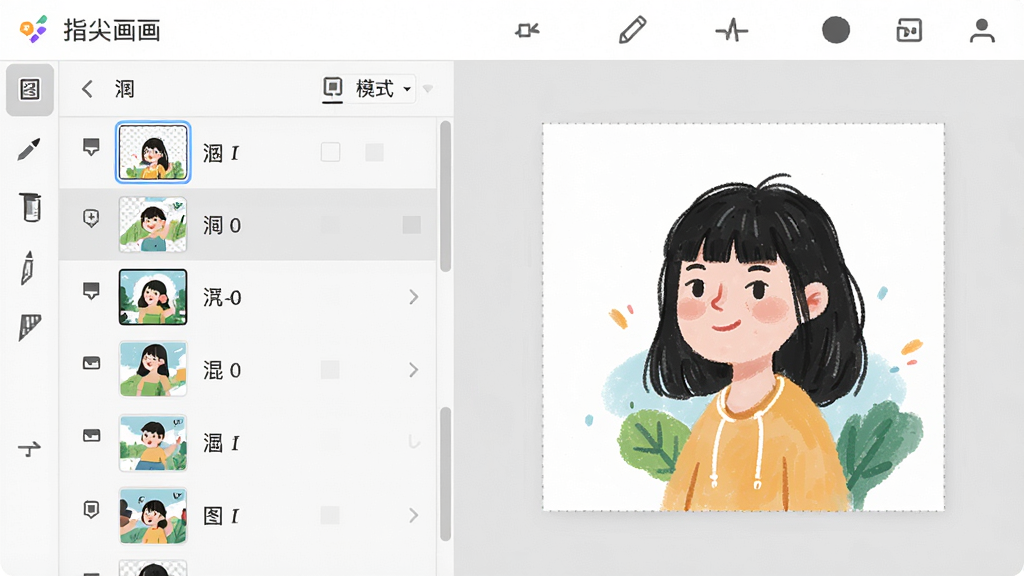Viewport: 1024px width, 576px height.
Task: Select the 涵 I layer thumbnail
Action: pyautogui.click(x=153, y=152)
